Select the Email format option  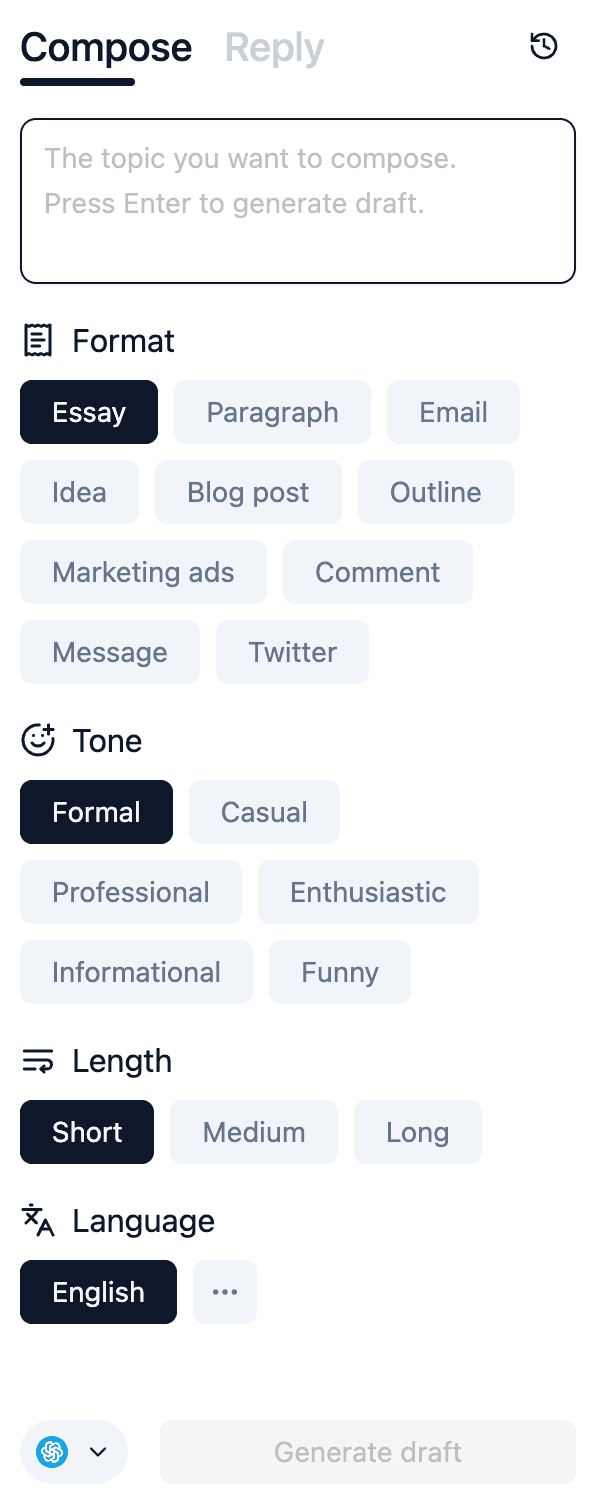point(453,412)
